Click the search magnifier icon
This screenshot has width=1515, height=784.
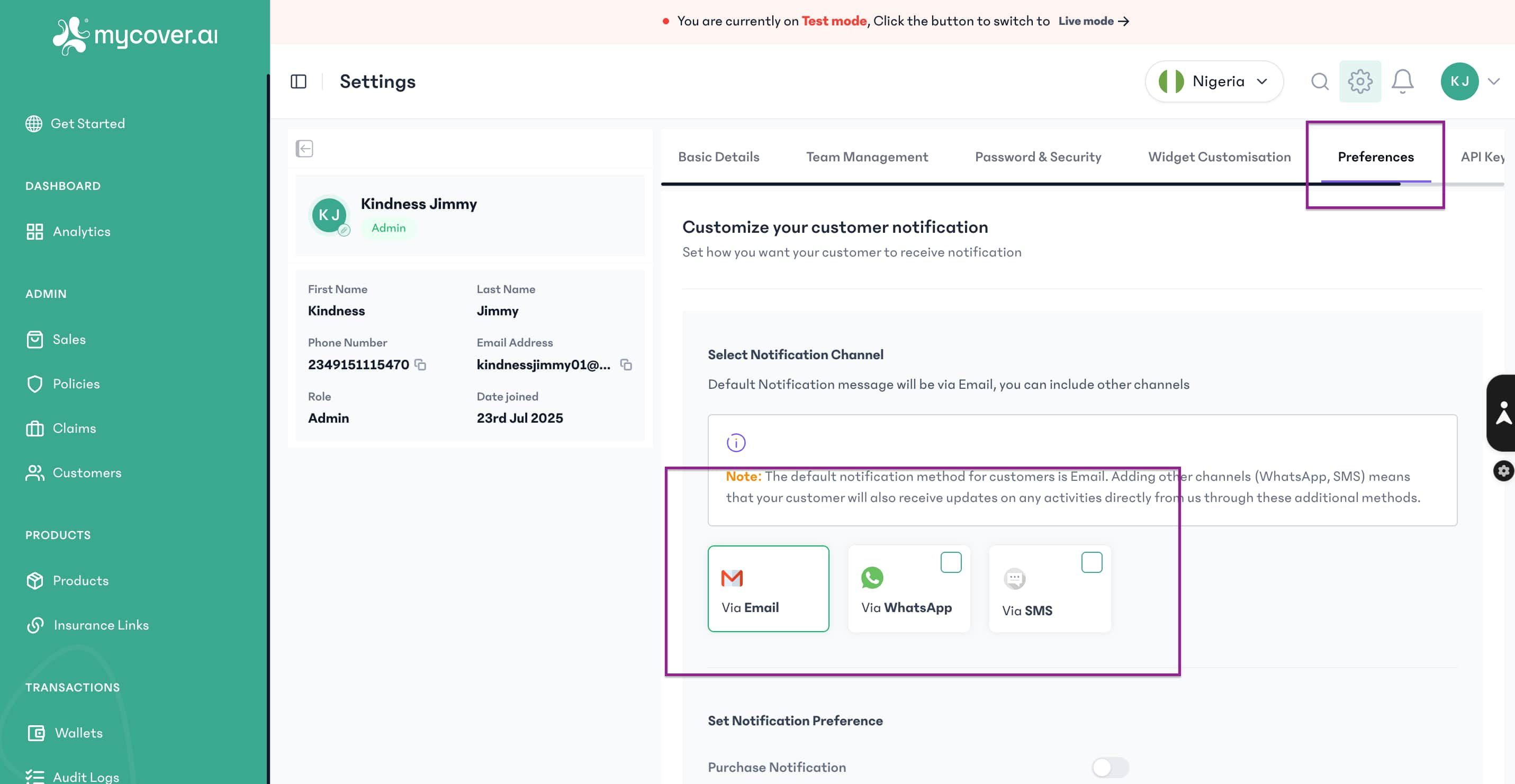(x=1319, y=81)
